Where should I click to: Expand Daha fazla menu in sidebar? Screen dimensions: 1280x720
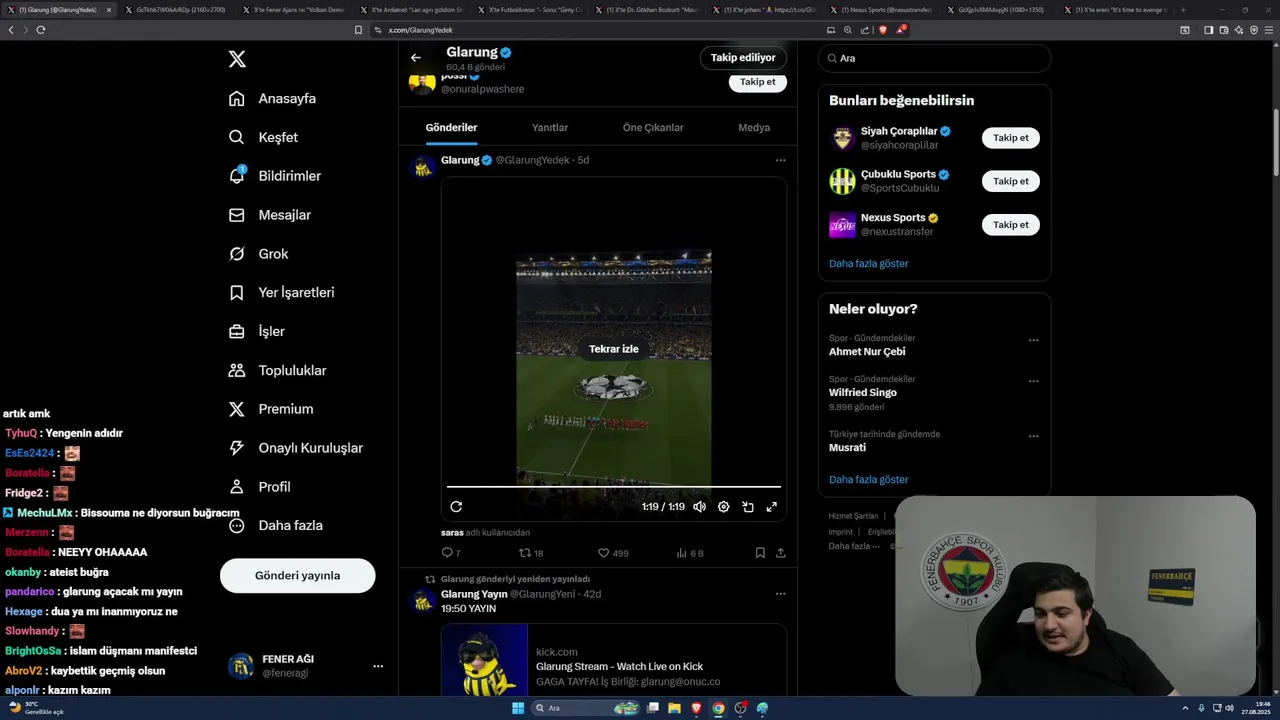tap(275, 525)
